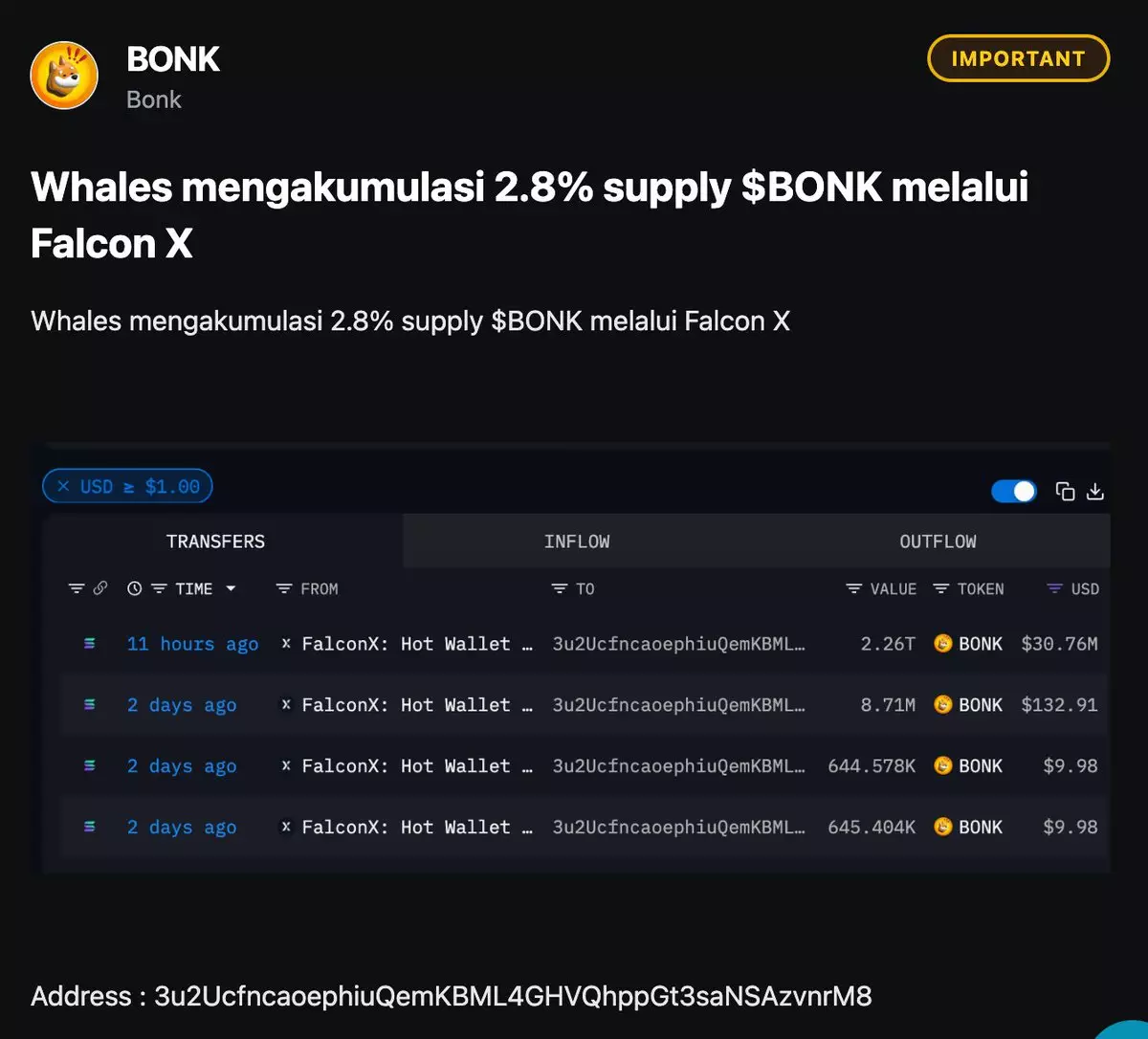The height and width of the screenshot is (1039, 1148).
Task: Click the clock icon beside TIME
Action: 135,589
